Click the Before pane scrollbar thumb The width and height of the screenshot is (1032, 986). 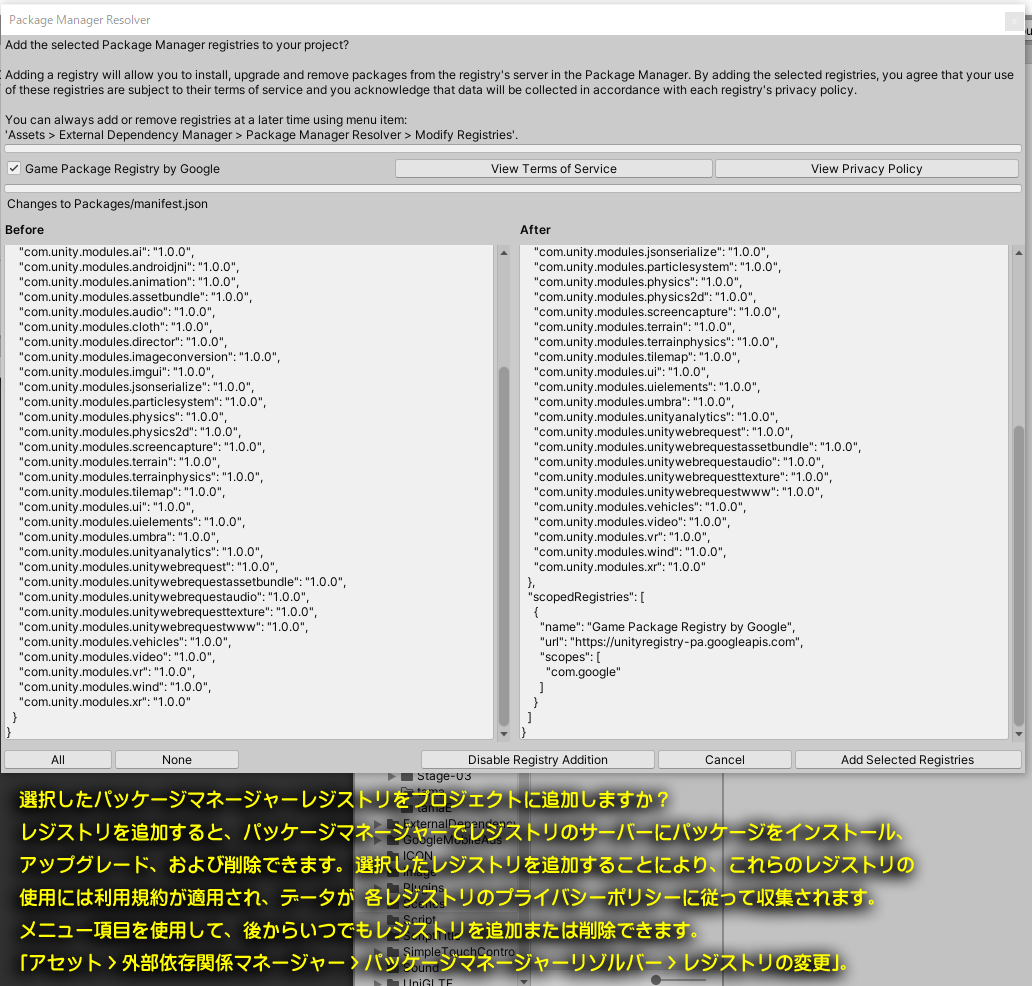[x=504, y=546]
